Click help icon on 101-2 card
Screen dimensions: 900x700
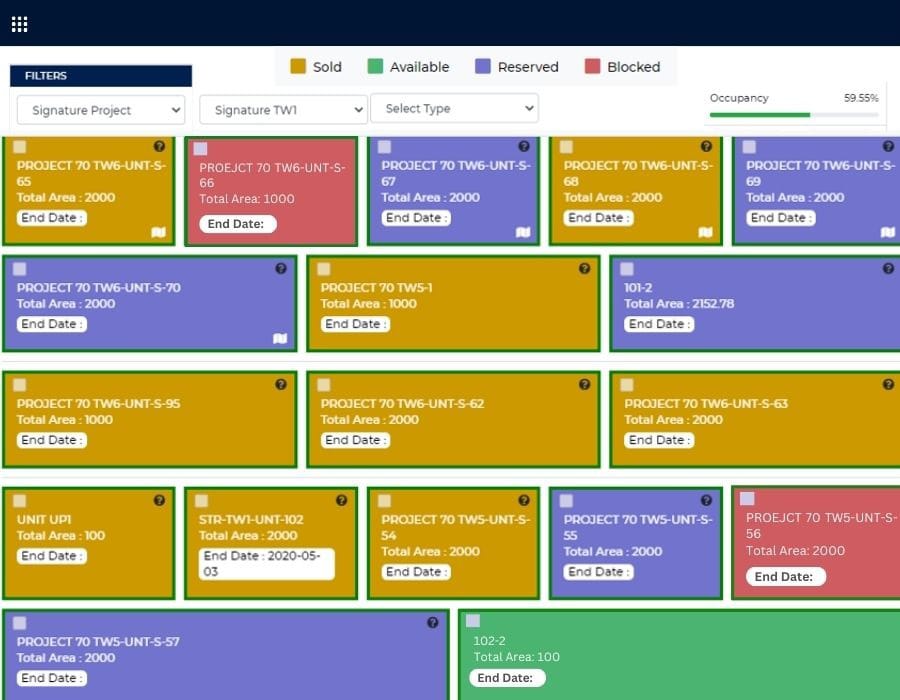coord(888,268)
